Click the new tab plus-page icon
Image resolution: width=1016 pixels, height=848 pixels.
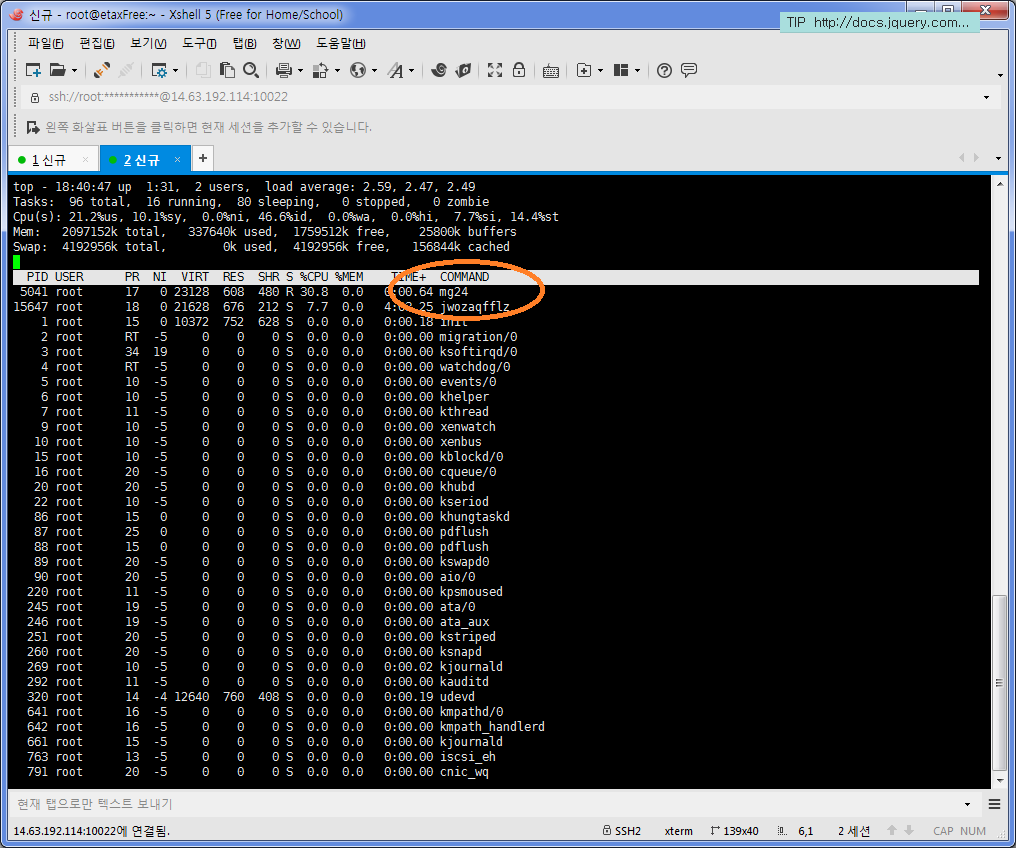click(x=584, y=70)
